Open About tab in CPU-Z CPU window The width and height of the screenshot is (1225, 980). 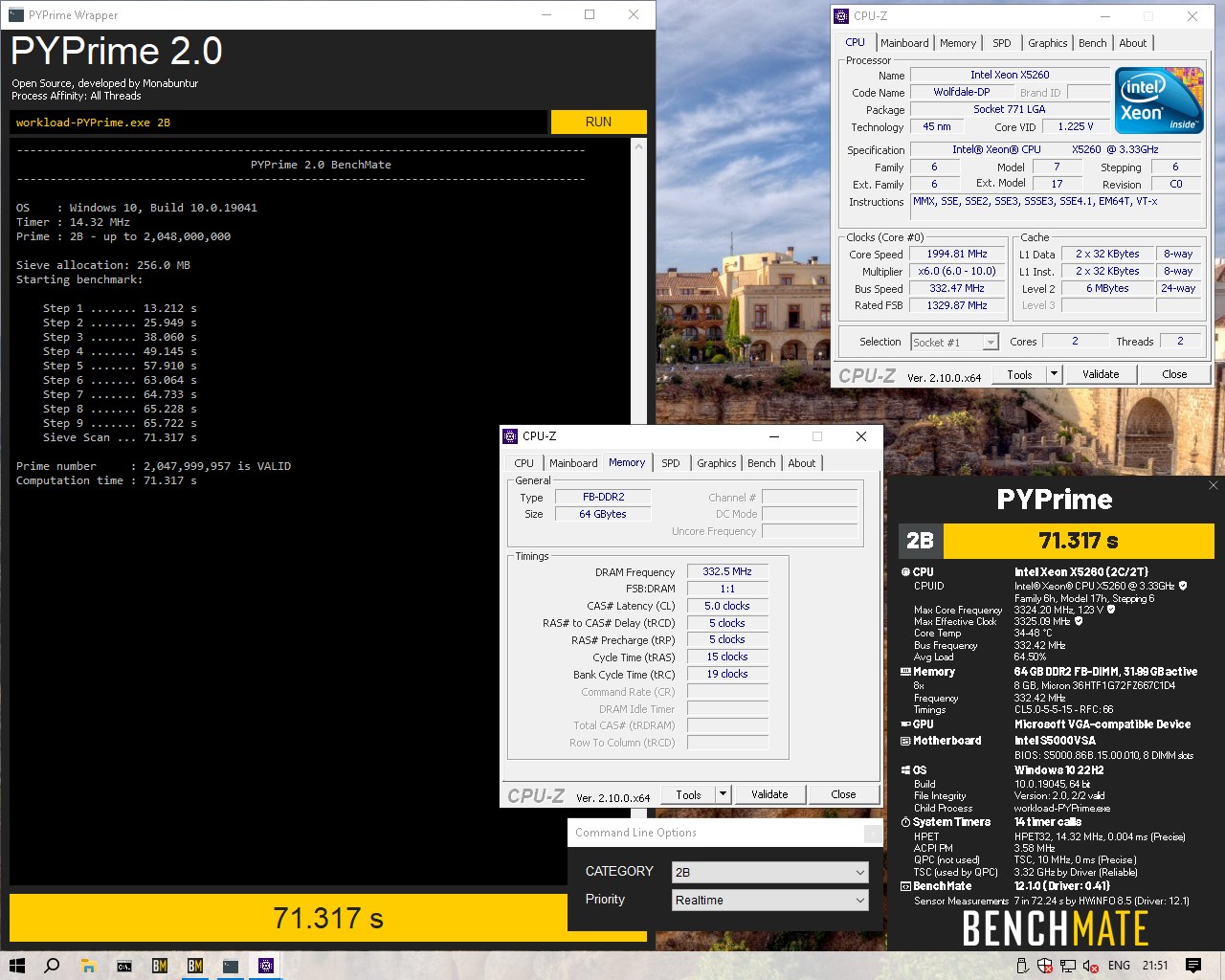[x=1133, y=43]
